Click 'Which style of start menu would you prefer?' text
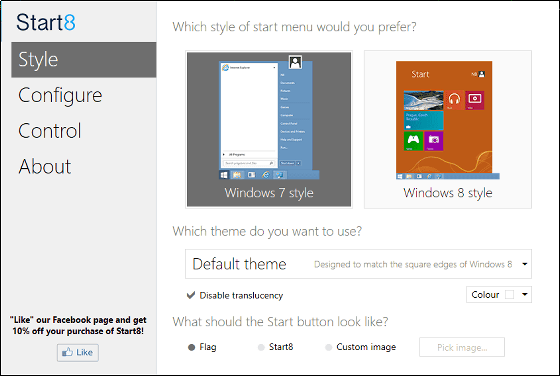This screenshot has height=376, width=560. [x=294, y=27]
